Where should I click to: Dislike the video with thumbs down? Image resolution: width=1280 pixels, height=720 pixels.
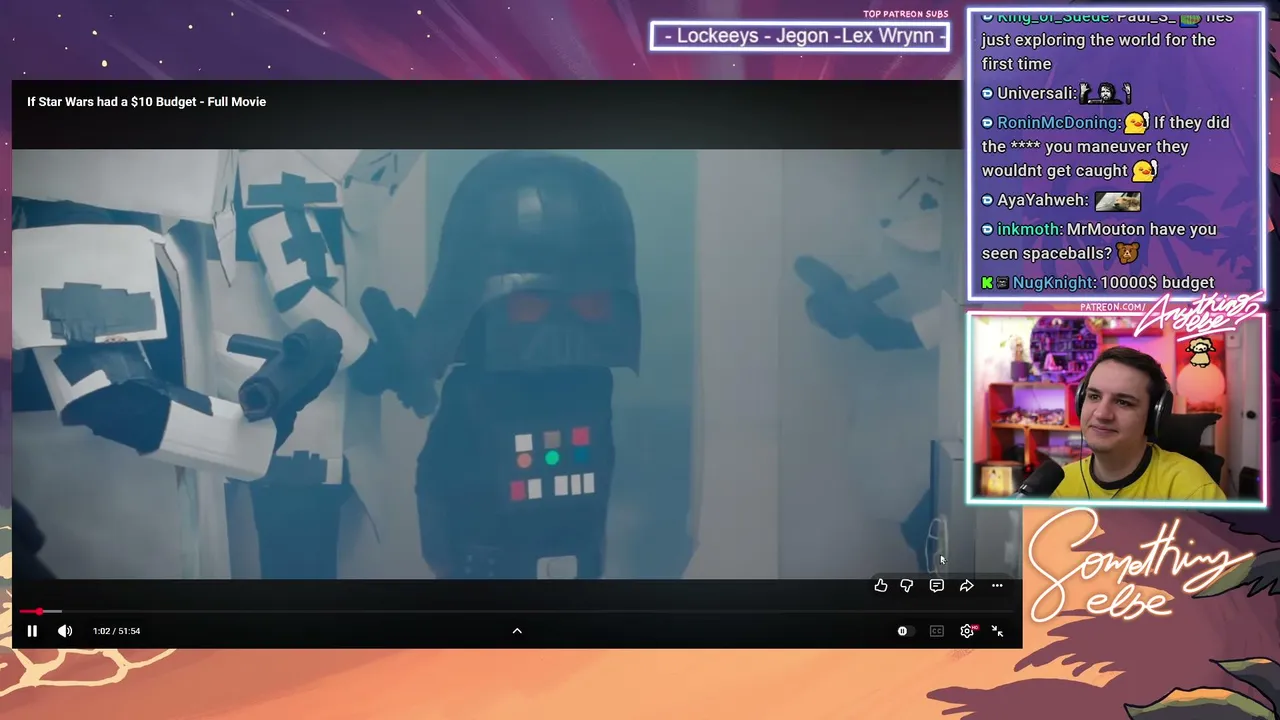[x=907, y=586]
